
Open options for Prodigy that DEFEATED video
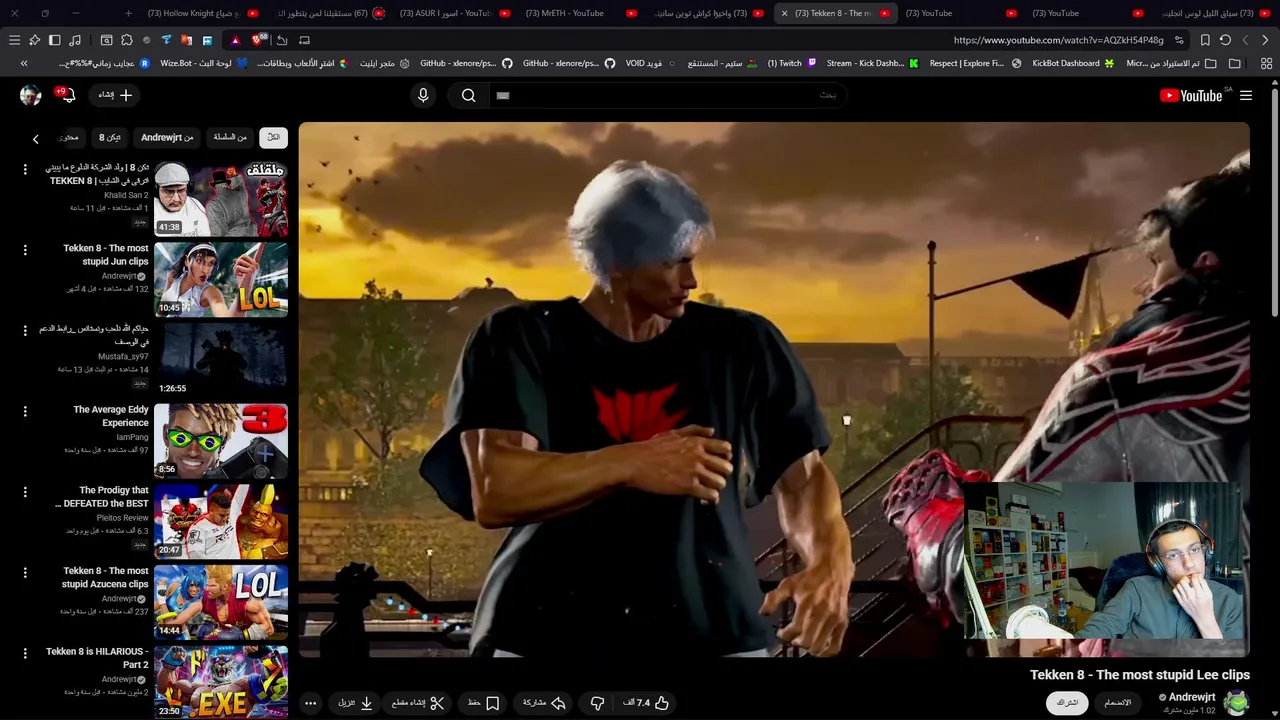(x=25, y=492)
